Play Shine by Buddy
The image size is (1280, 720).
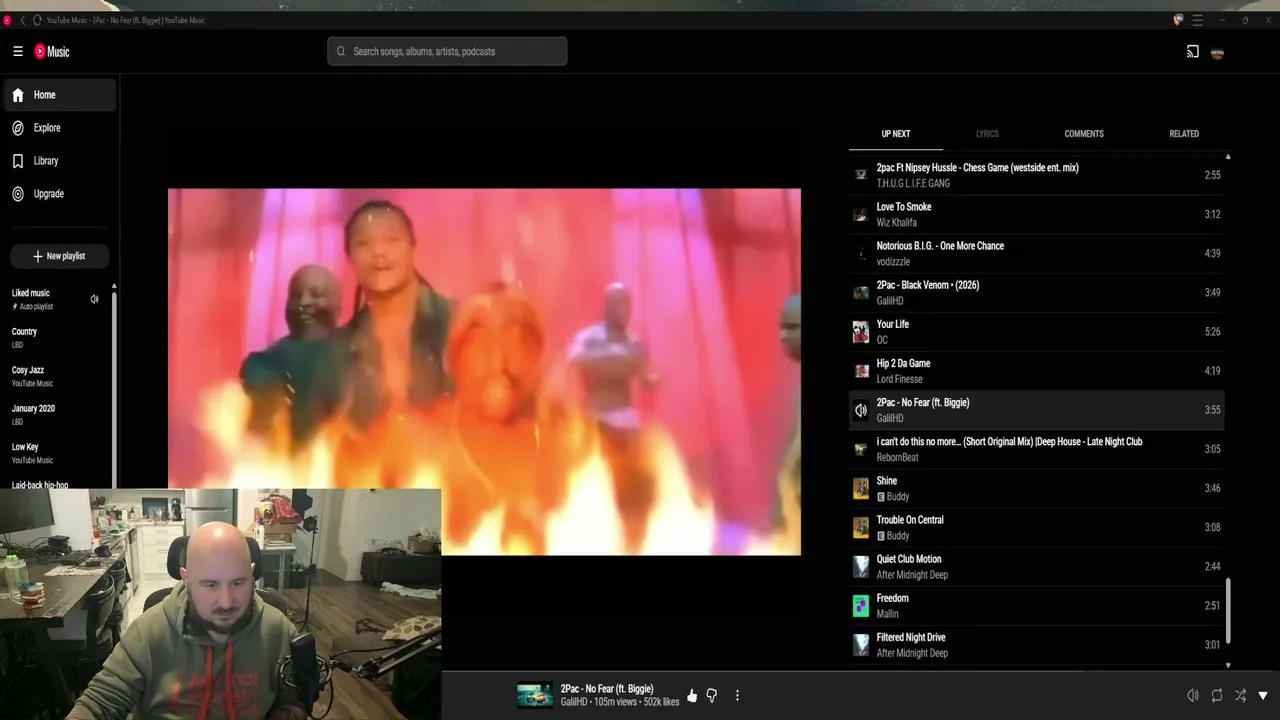click(x=1036, y=488)
